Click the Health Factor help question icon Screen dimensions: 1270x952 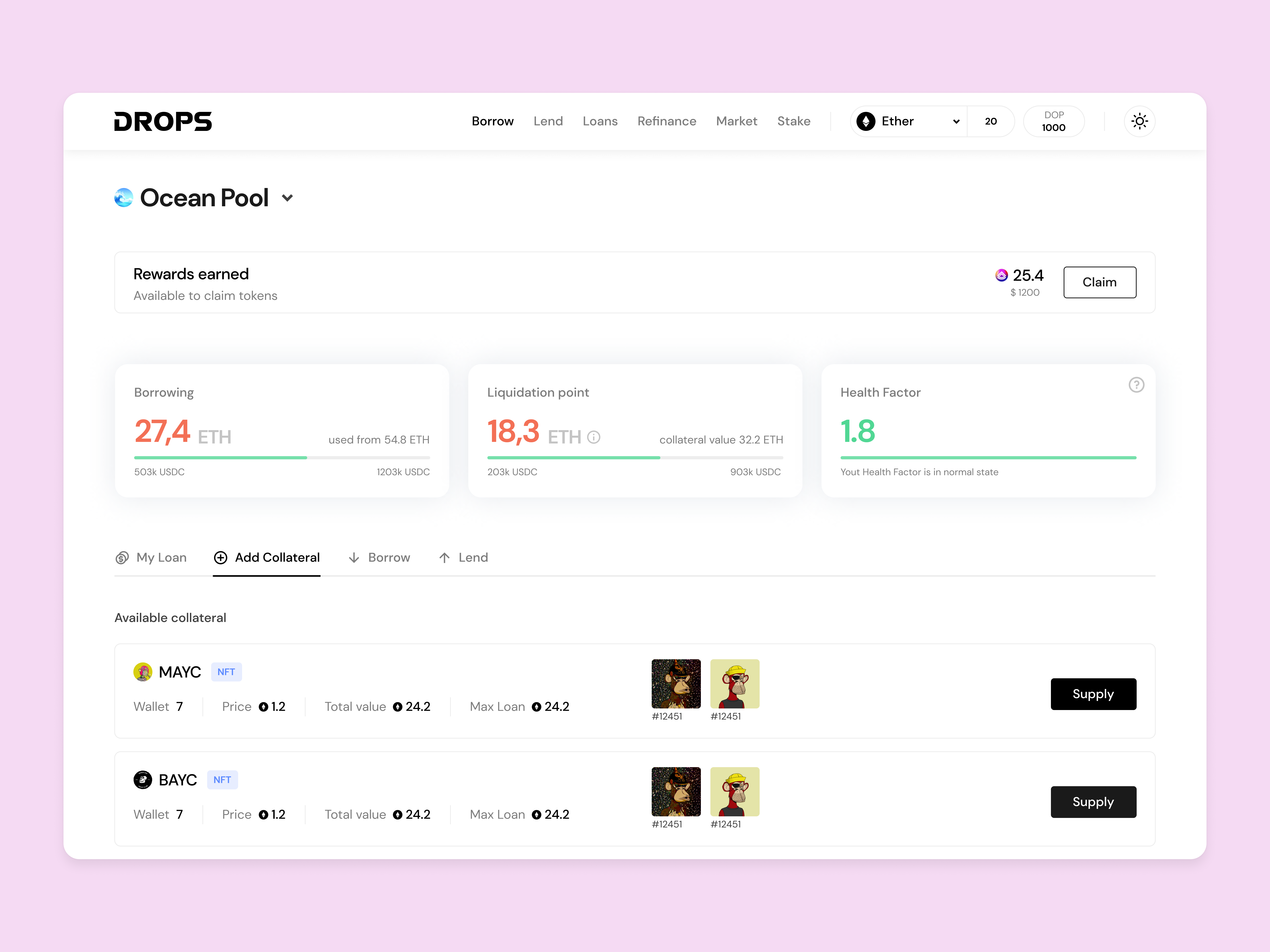click(1136, 385)
